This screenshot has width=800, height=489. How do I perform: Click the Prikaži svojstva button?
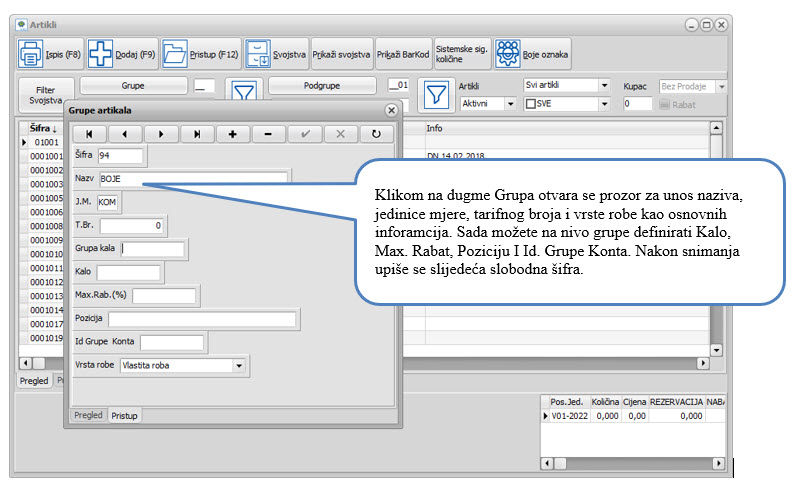coord(341,54)
